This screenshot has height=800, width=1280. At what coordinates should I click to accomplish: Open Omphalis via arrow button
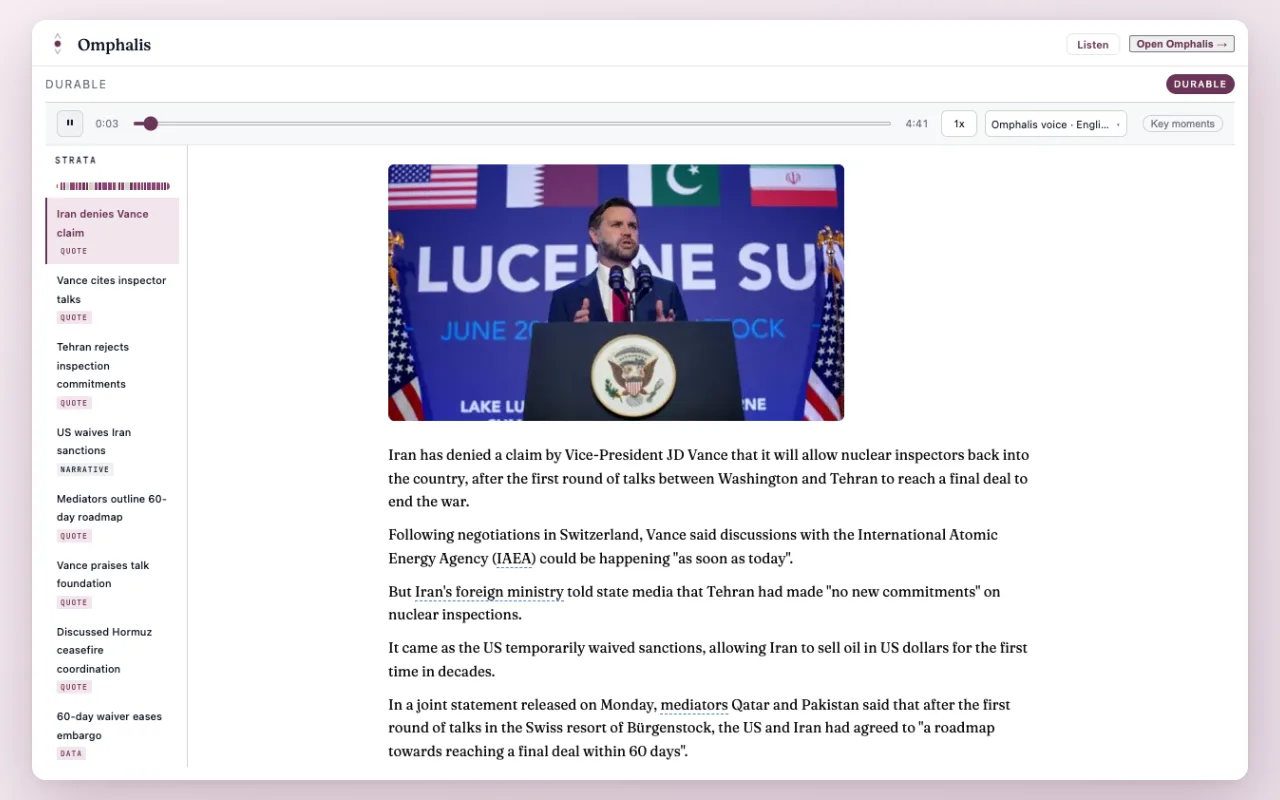pyautogui.click(x=1182, y=44)
